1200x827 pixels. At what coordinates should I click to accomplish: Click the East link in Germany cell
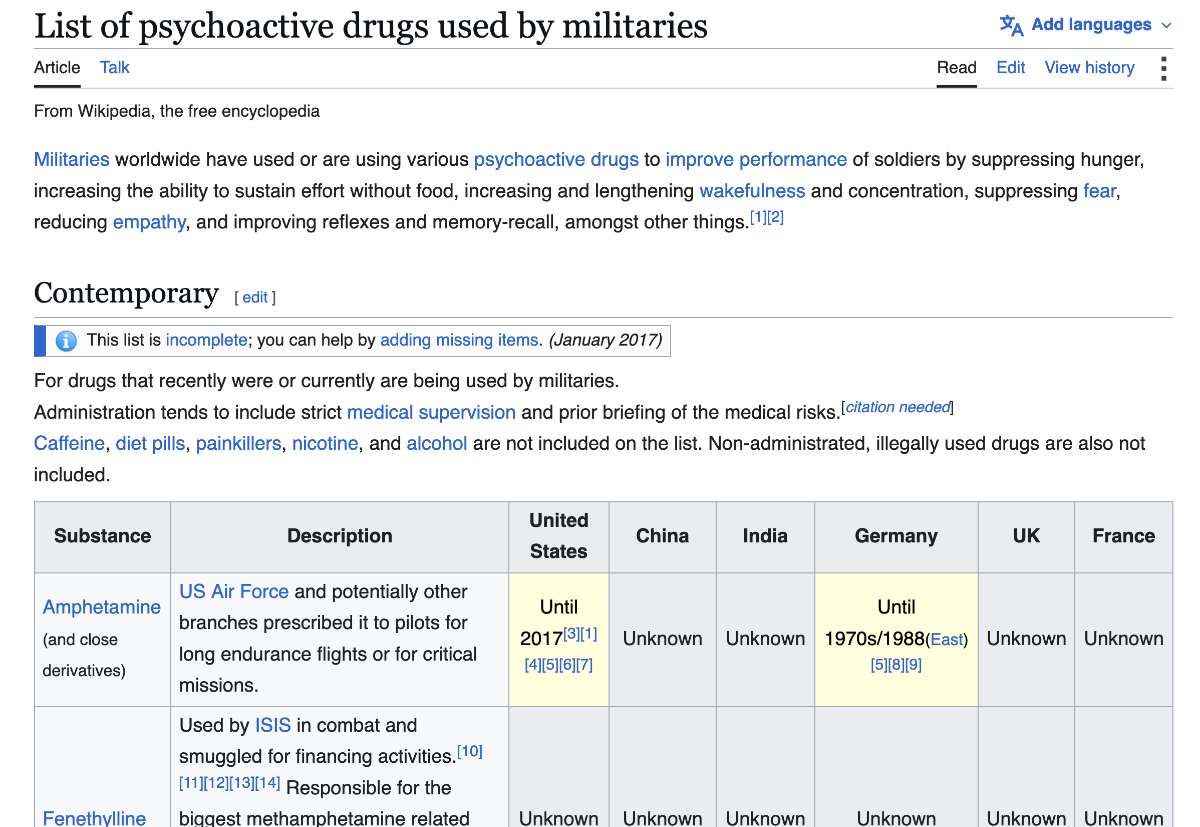[x=947, y=640]
